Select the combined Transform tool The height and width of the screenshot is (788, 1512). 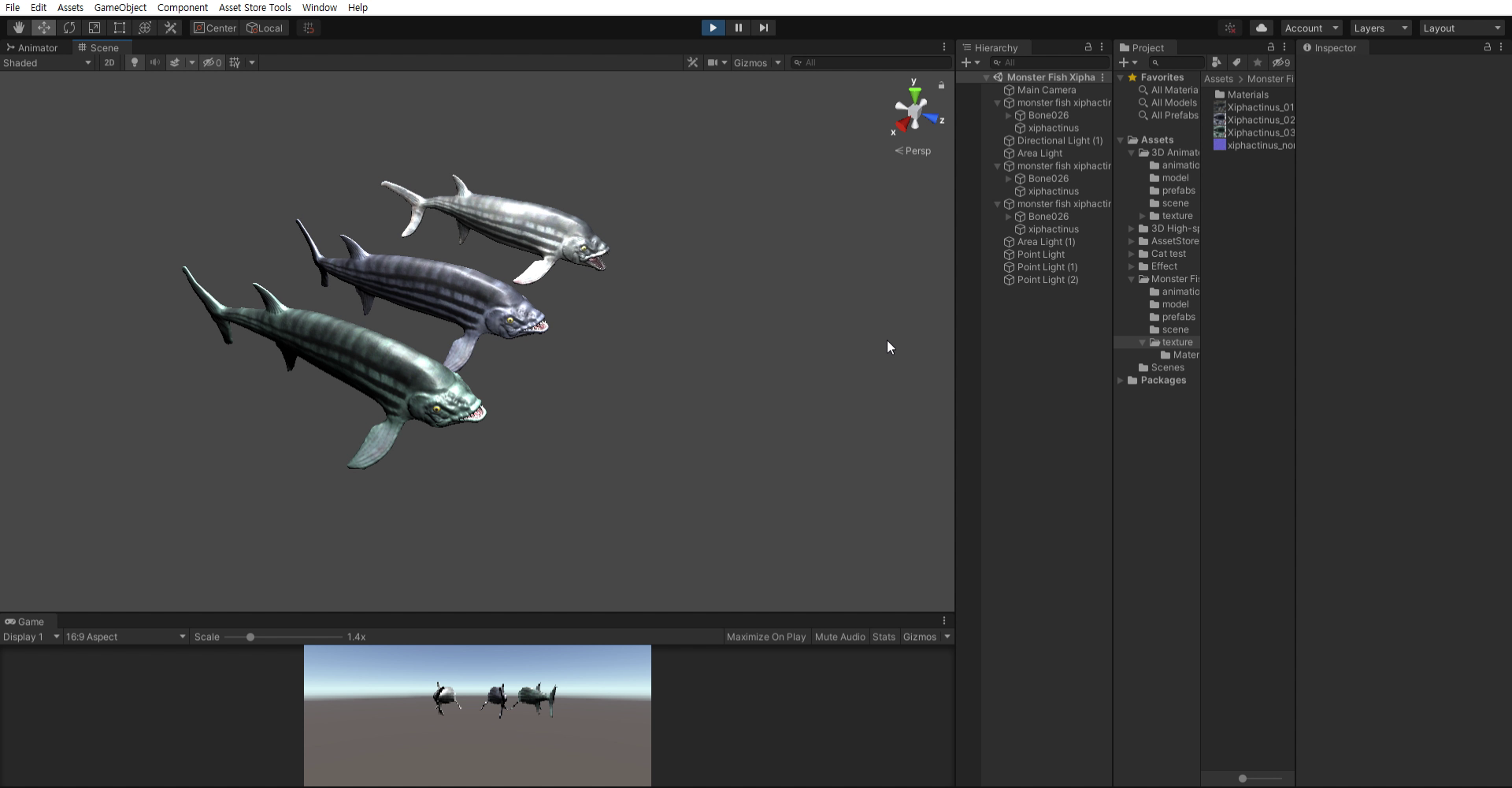coord(145,28)
